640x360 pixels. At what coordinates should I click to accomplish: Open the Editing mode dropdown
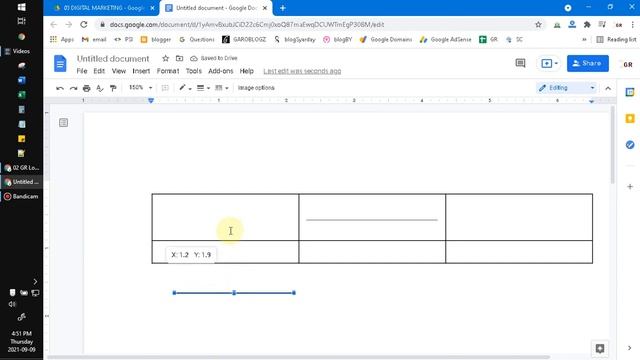[x=566, y=88]
